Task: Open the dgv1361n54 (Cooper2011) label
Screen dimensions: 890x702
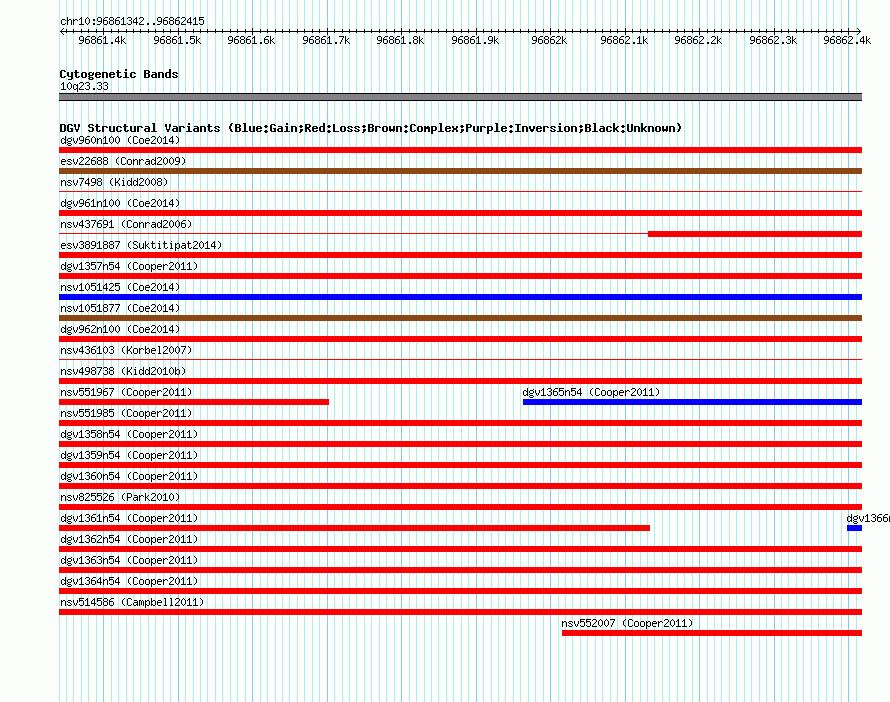Action: point(129,518)
